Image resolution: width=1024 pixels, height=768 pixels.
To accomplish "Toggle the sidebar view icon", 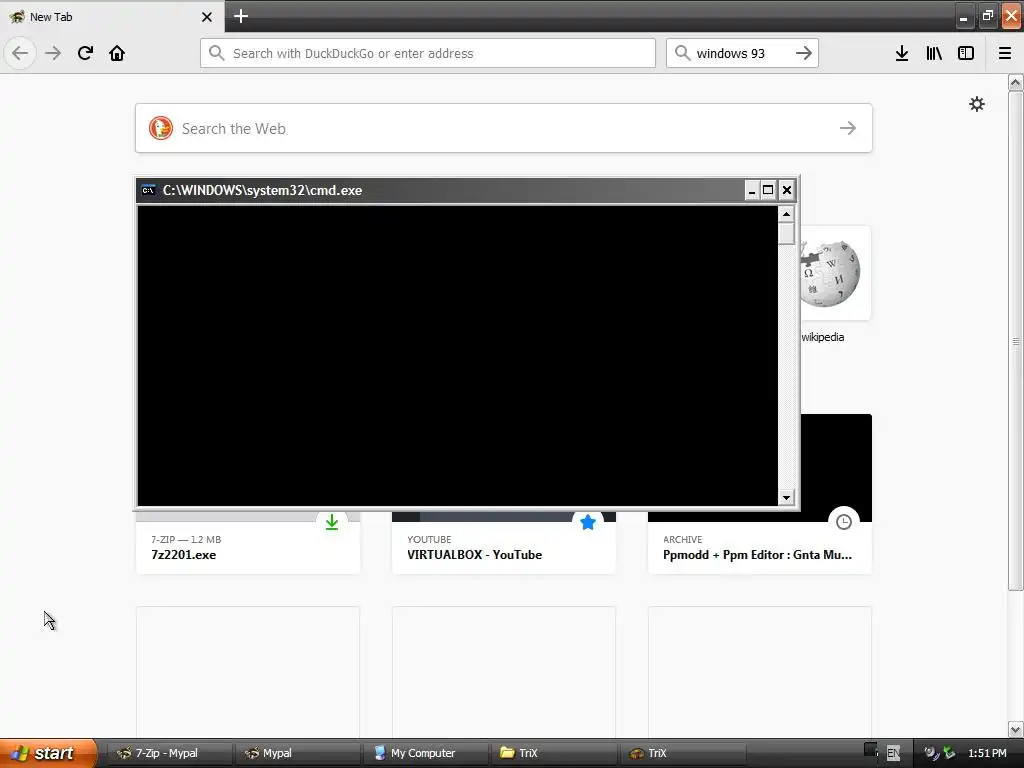I will [x=966, y=53].
